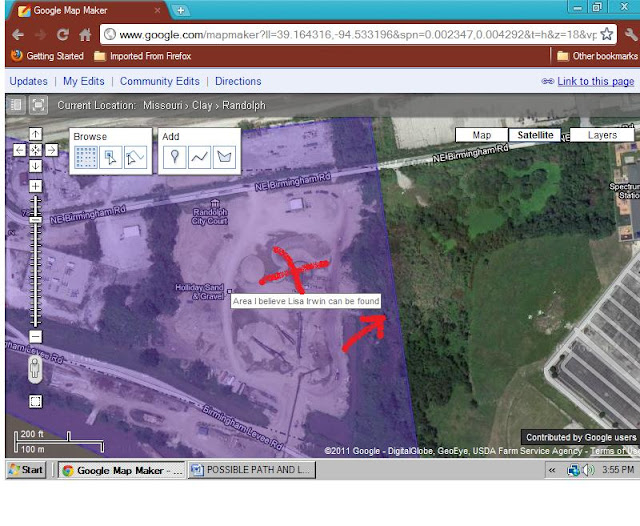Select Browse point-select tool
The image size is (640, 526).
tap(111, 157)
